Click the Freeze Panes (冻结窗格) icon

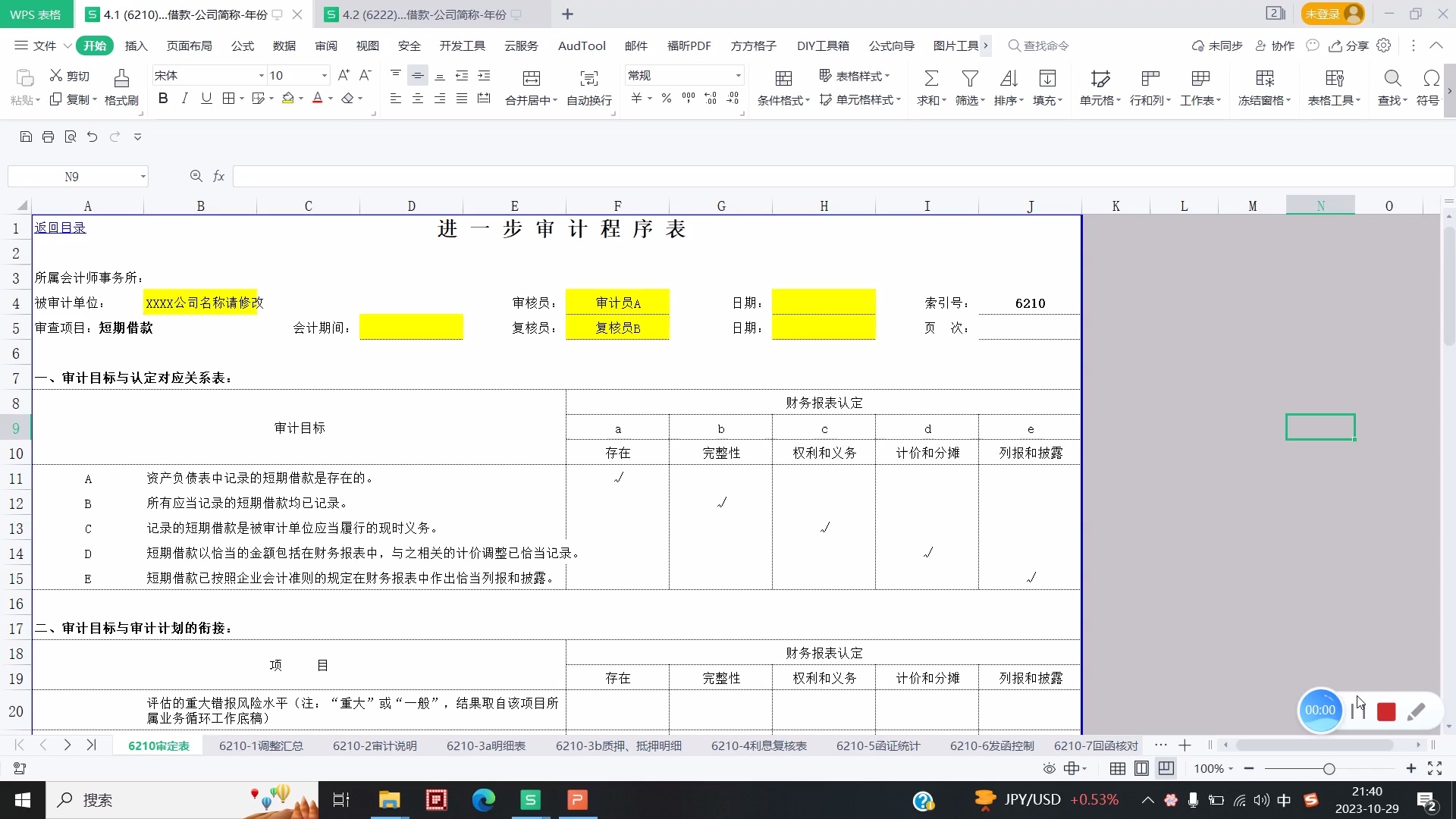1265,78
